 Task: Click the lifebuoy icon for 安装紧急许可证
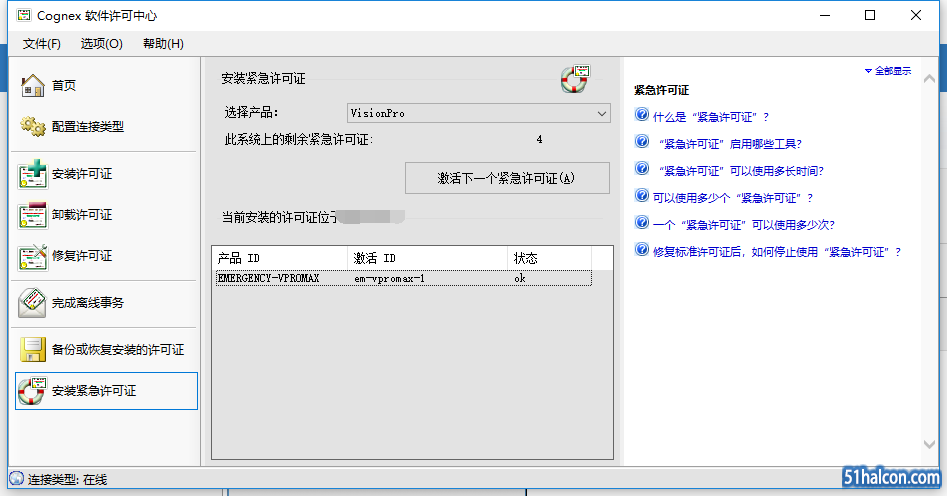point(33,390)
